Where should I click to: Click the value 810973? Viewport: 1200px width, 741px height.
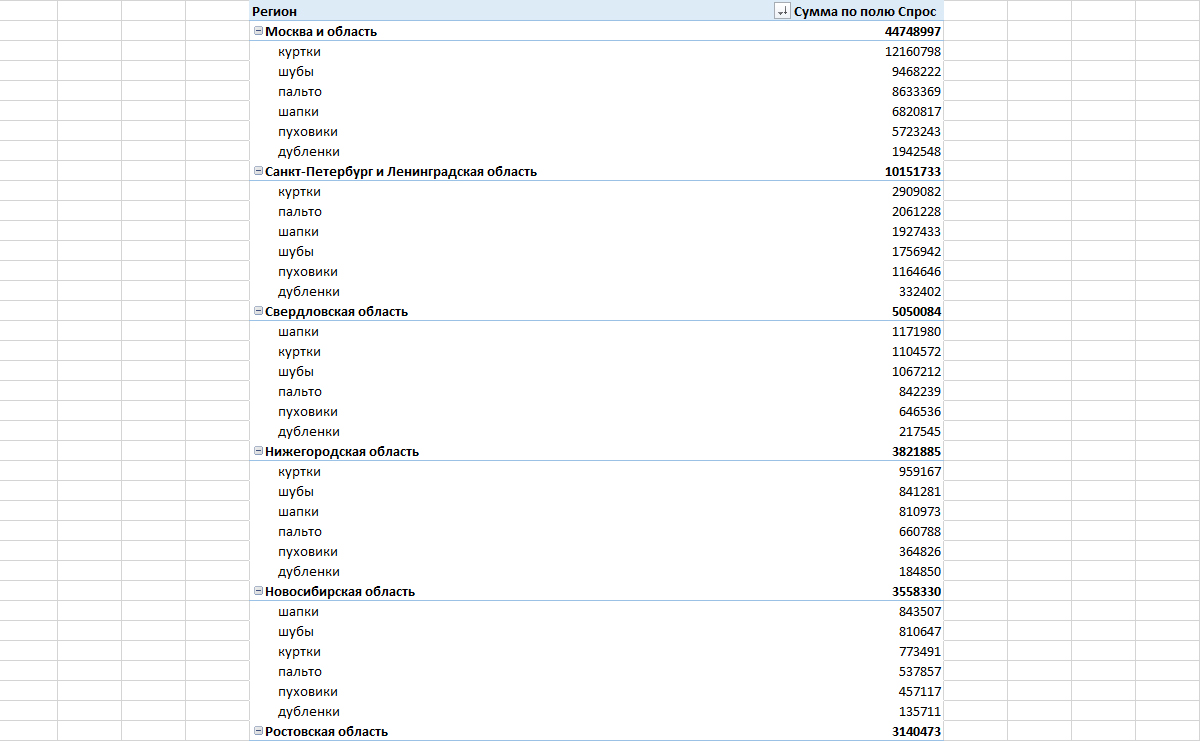[920, 511]
